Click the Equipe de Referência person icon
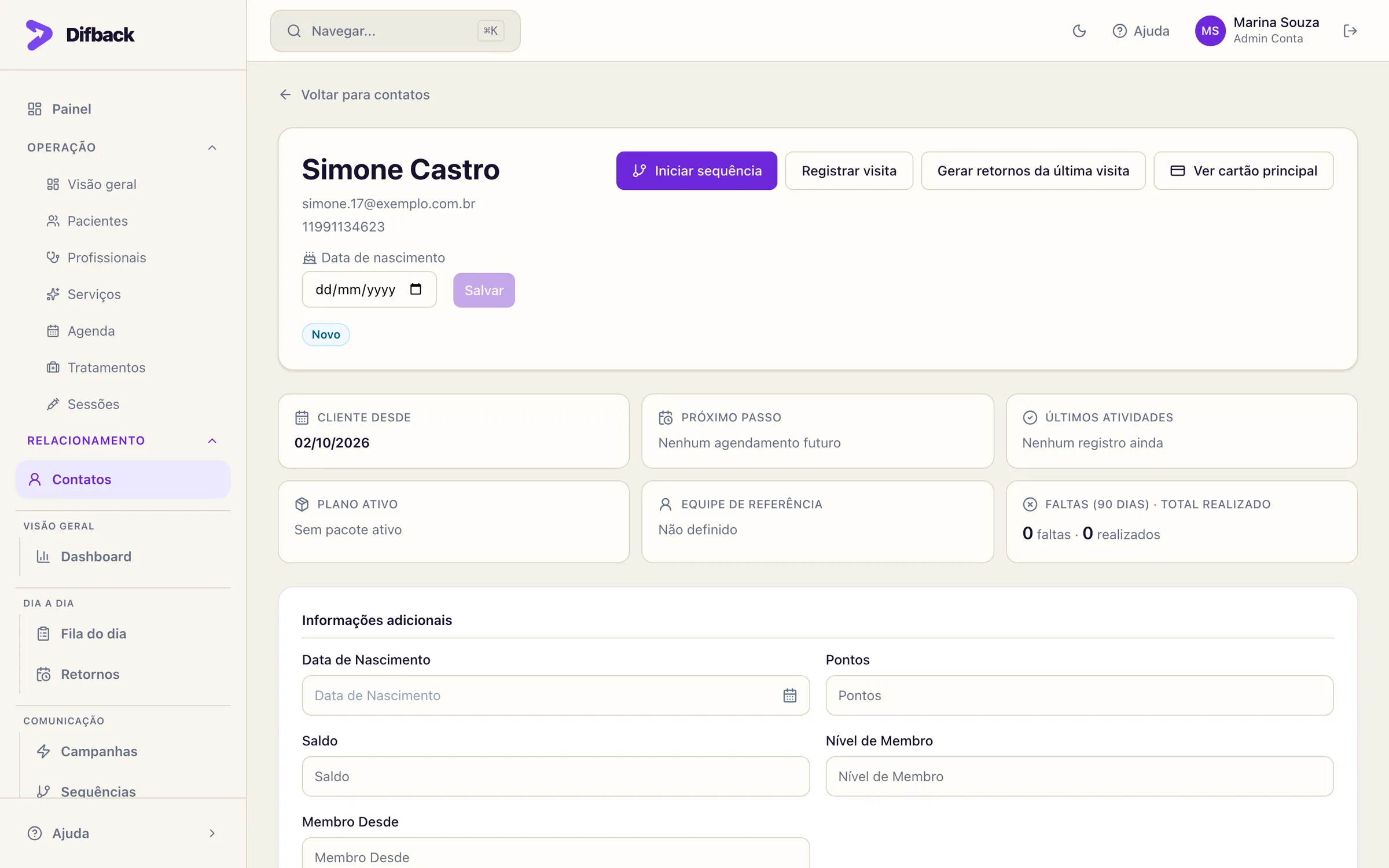The image size is (1389, 868). pyautogui.click(x=666, y=504)
